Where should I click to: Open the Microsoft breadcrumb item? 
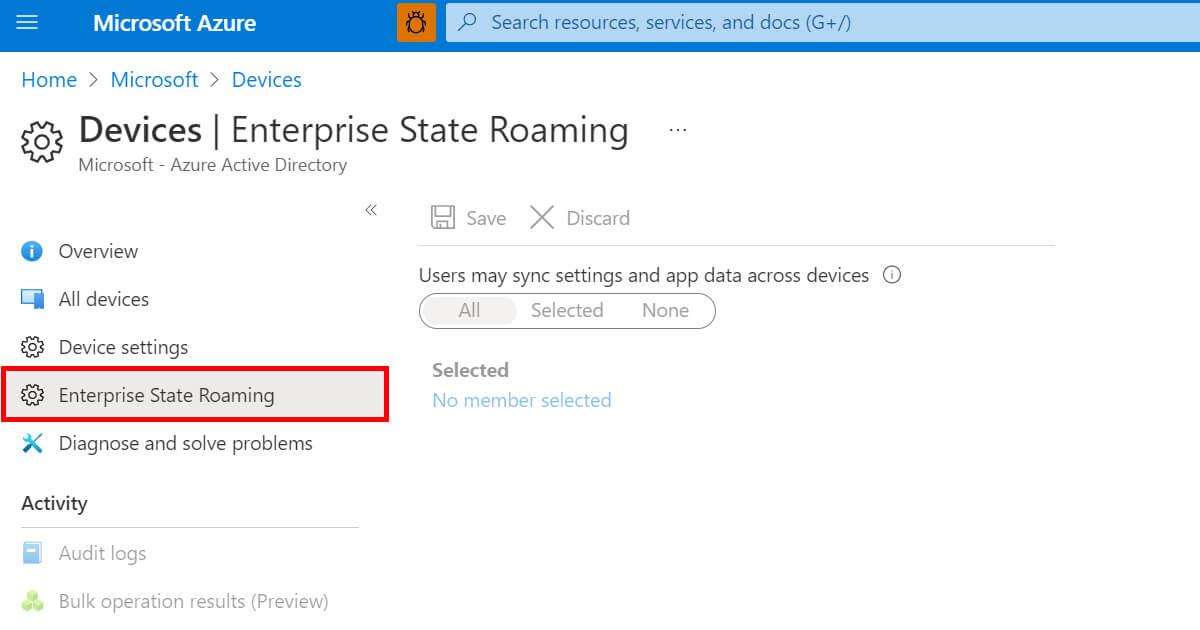point(154,79)
